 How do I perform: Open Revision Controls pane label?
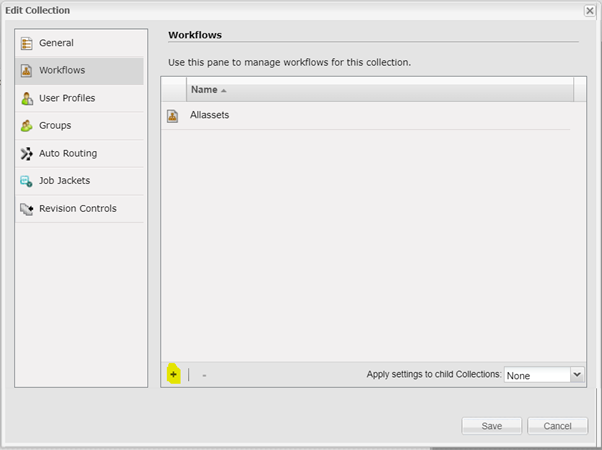pyautogui.click(x=78, y=208)
